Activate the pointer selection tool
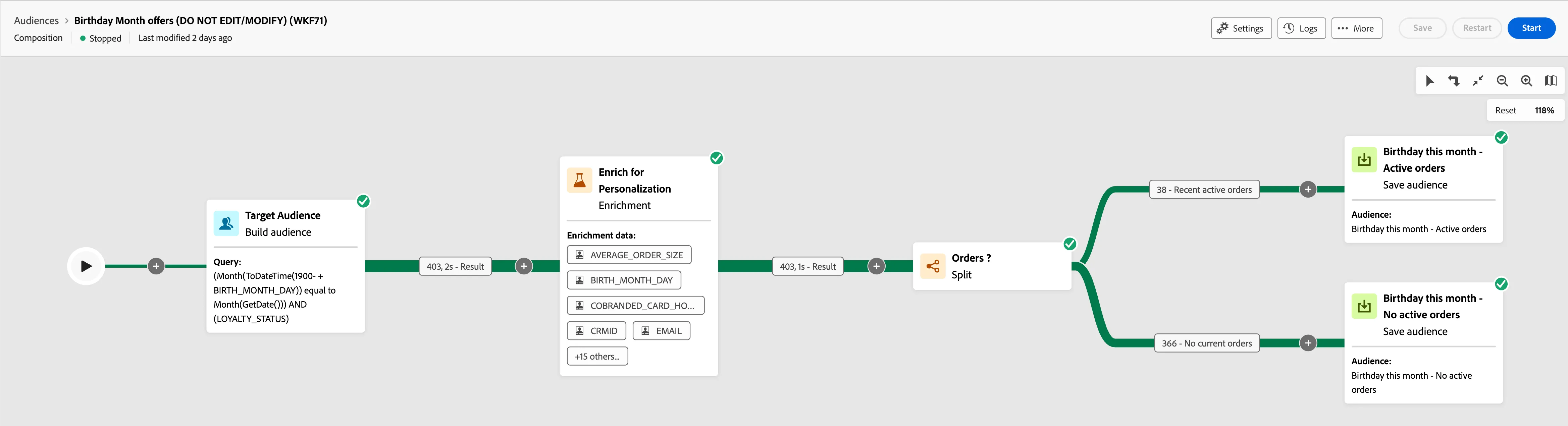The width and height of the screenshot is (1568, 426). click(1430, 80)
